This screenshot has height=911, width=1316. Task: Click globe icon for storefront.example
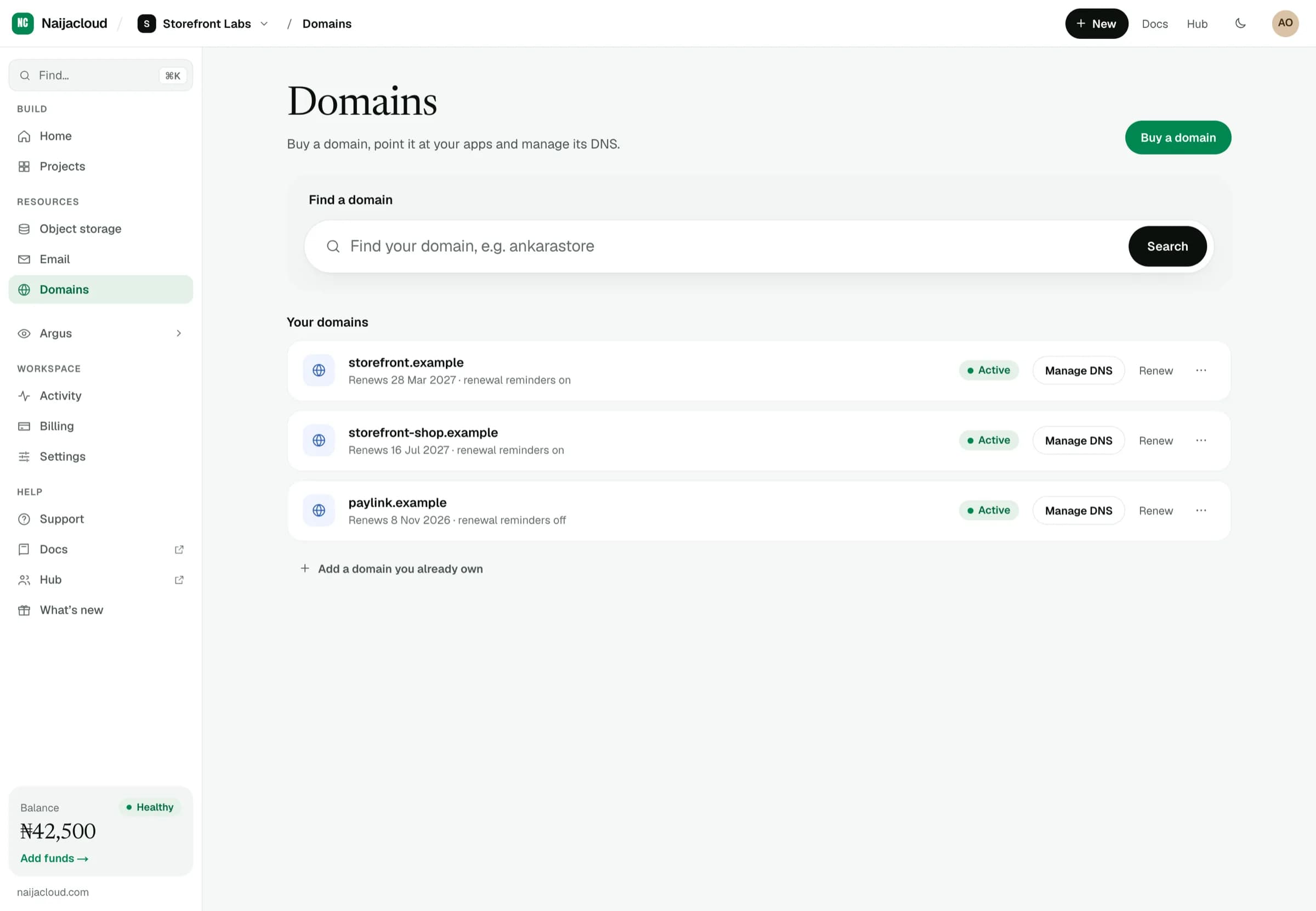pyautogui.click(x=319, y=370)
